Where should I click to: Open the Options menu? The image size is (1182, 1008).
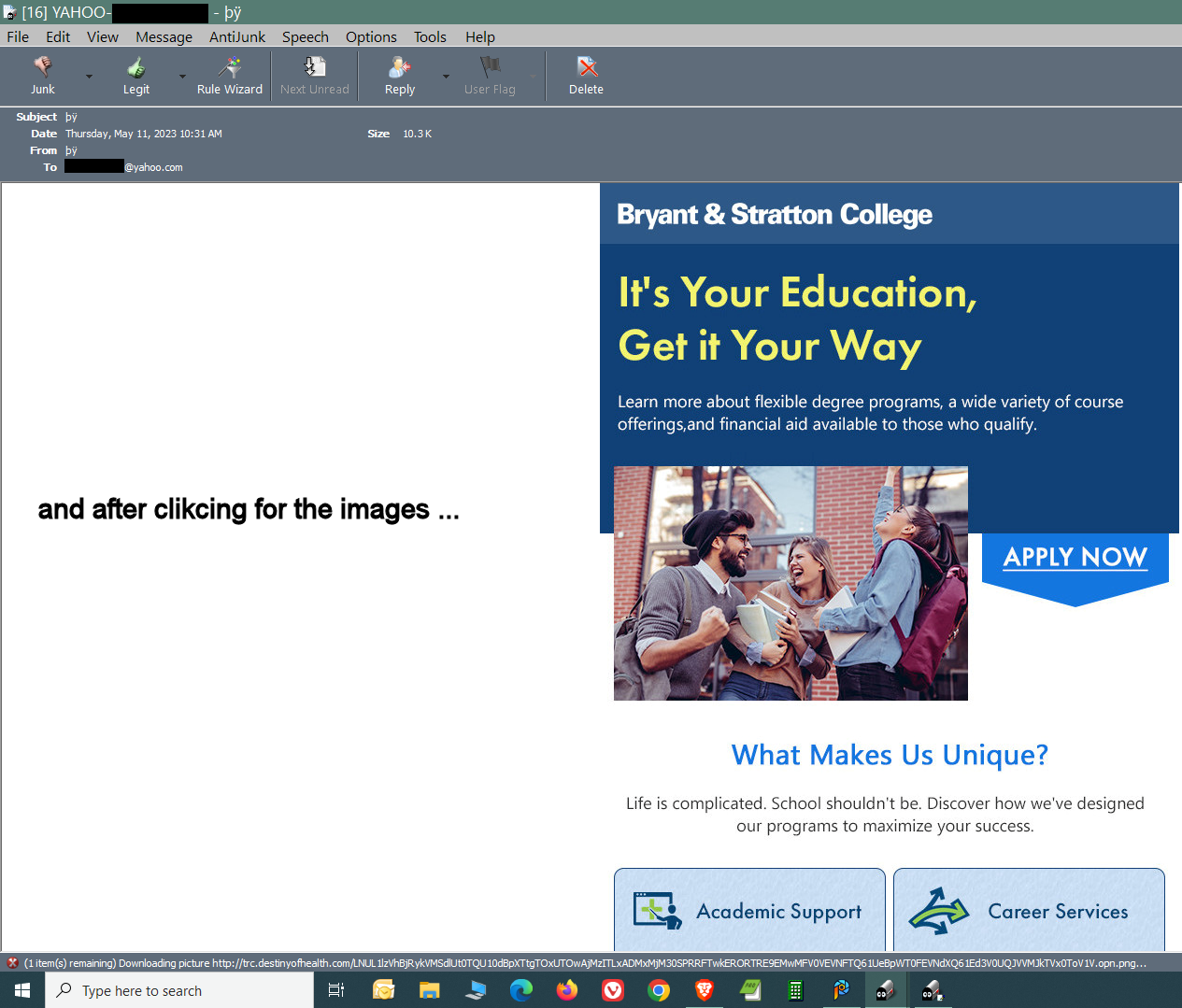[371, 36]
